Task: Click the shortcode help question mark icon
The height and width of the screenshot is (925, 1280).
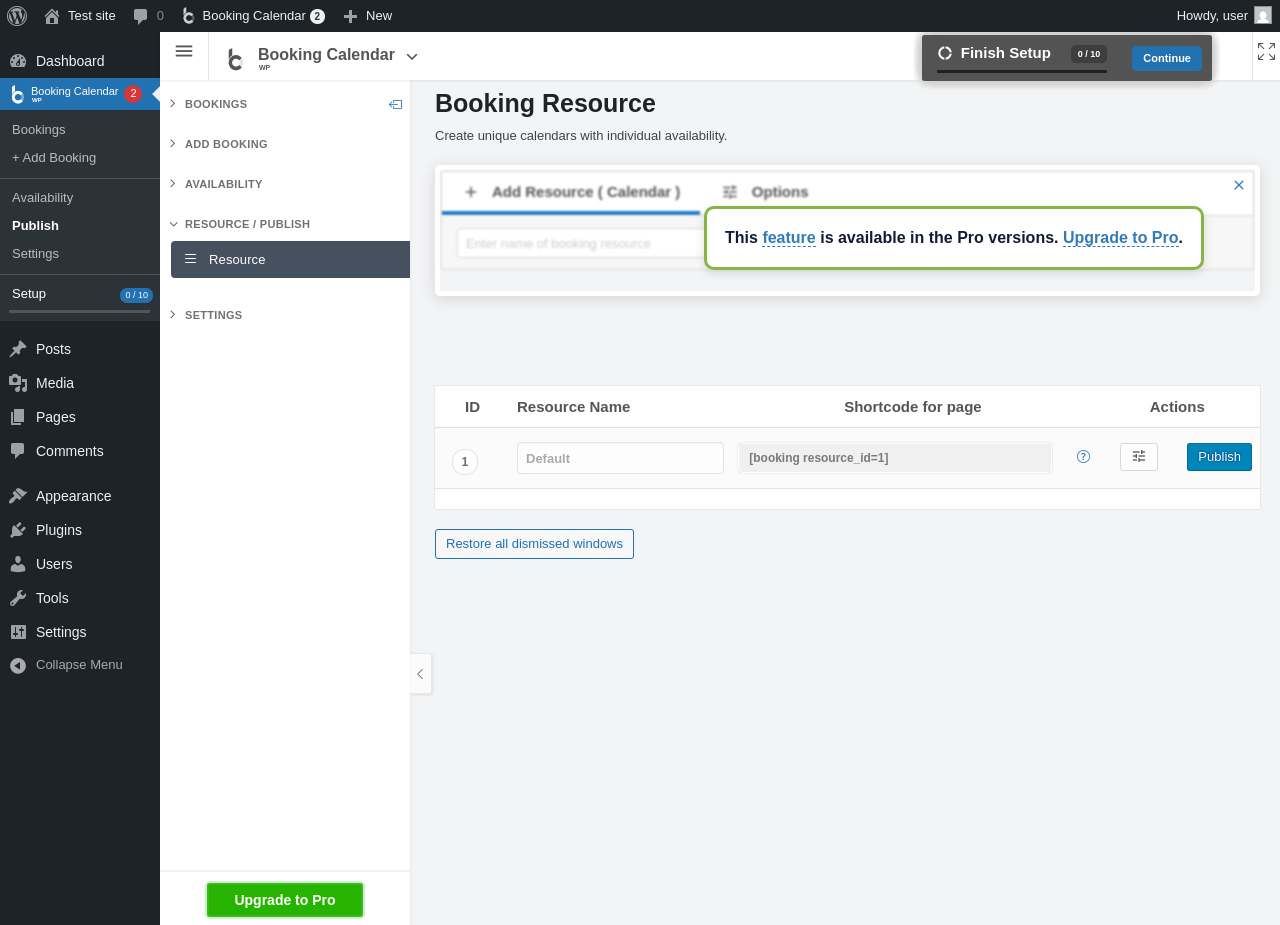Action: (1083, 457)
